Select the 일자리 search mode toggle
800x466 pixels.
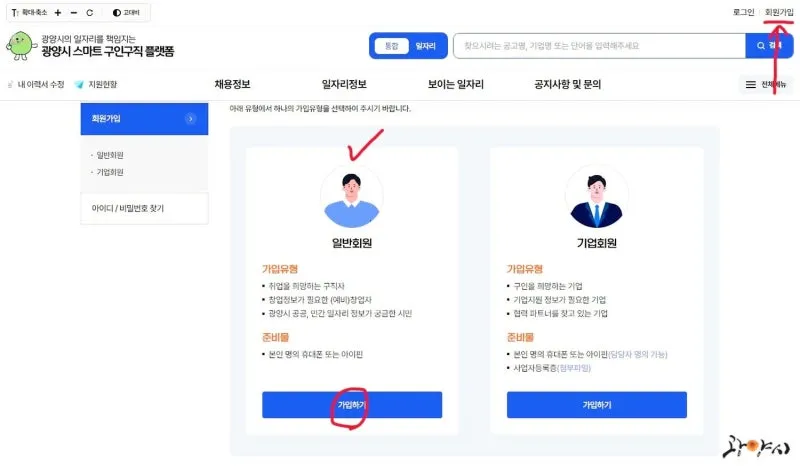pos(425,46)
